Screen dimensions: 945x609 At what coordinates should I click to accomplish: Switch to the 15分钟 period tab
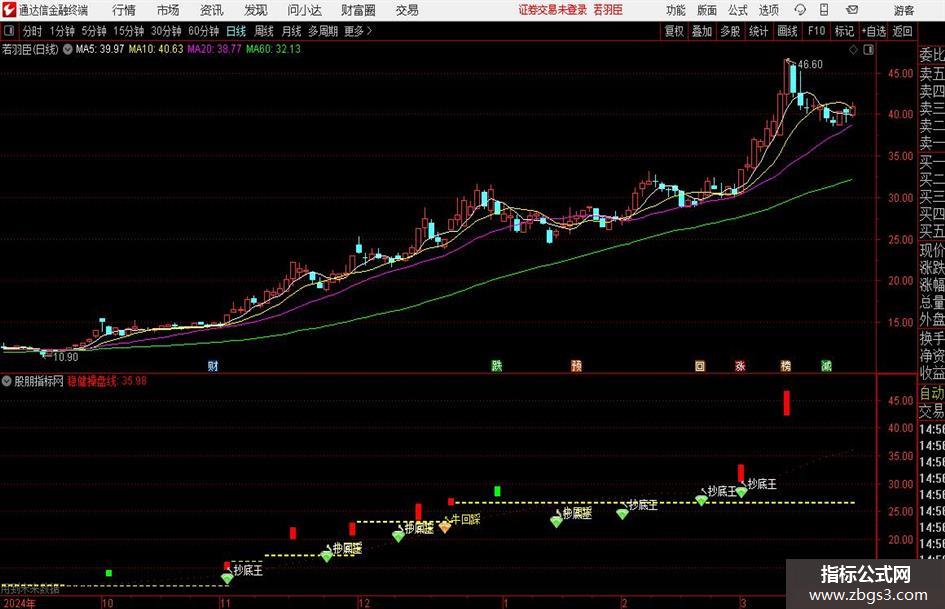point(129,31)
